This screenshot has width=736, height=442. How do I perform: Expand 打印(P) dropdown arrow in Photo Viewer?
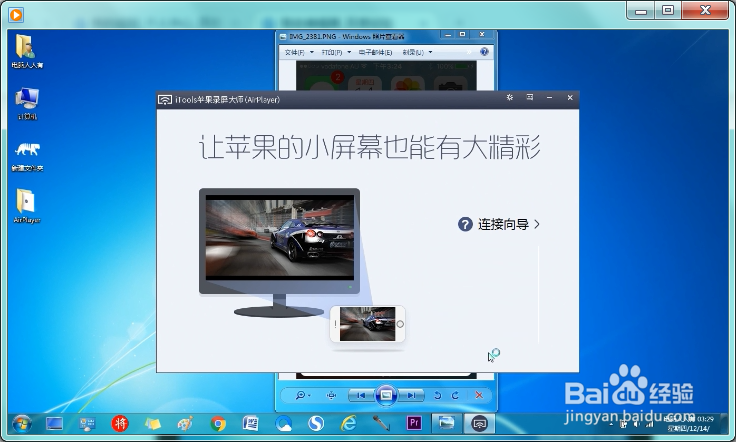(349, 52)
